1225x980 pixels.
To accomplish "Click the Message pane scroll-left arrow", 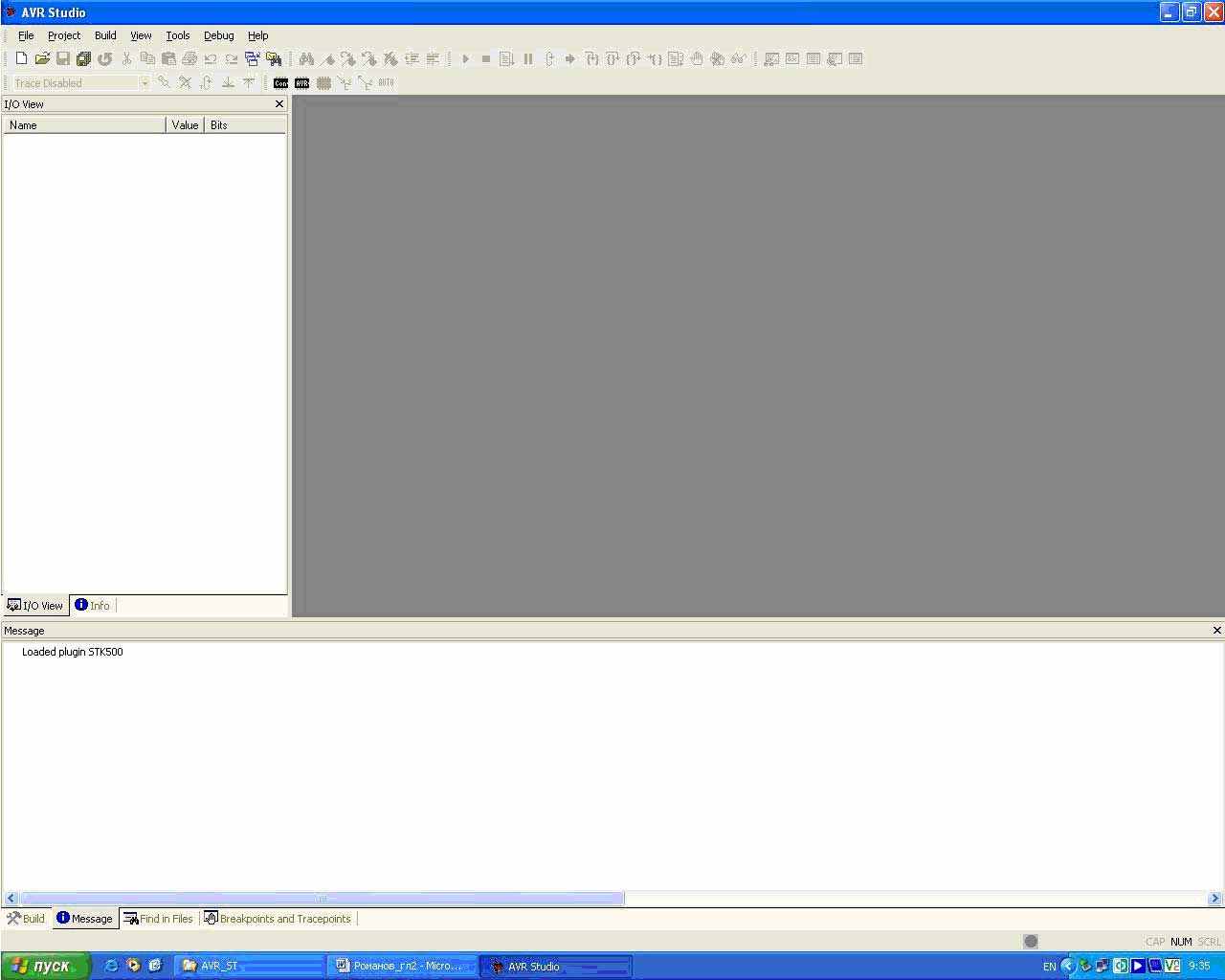I will click(11, 898).
